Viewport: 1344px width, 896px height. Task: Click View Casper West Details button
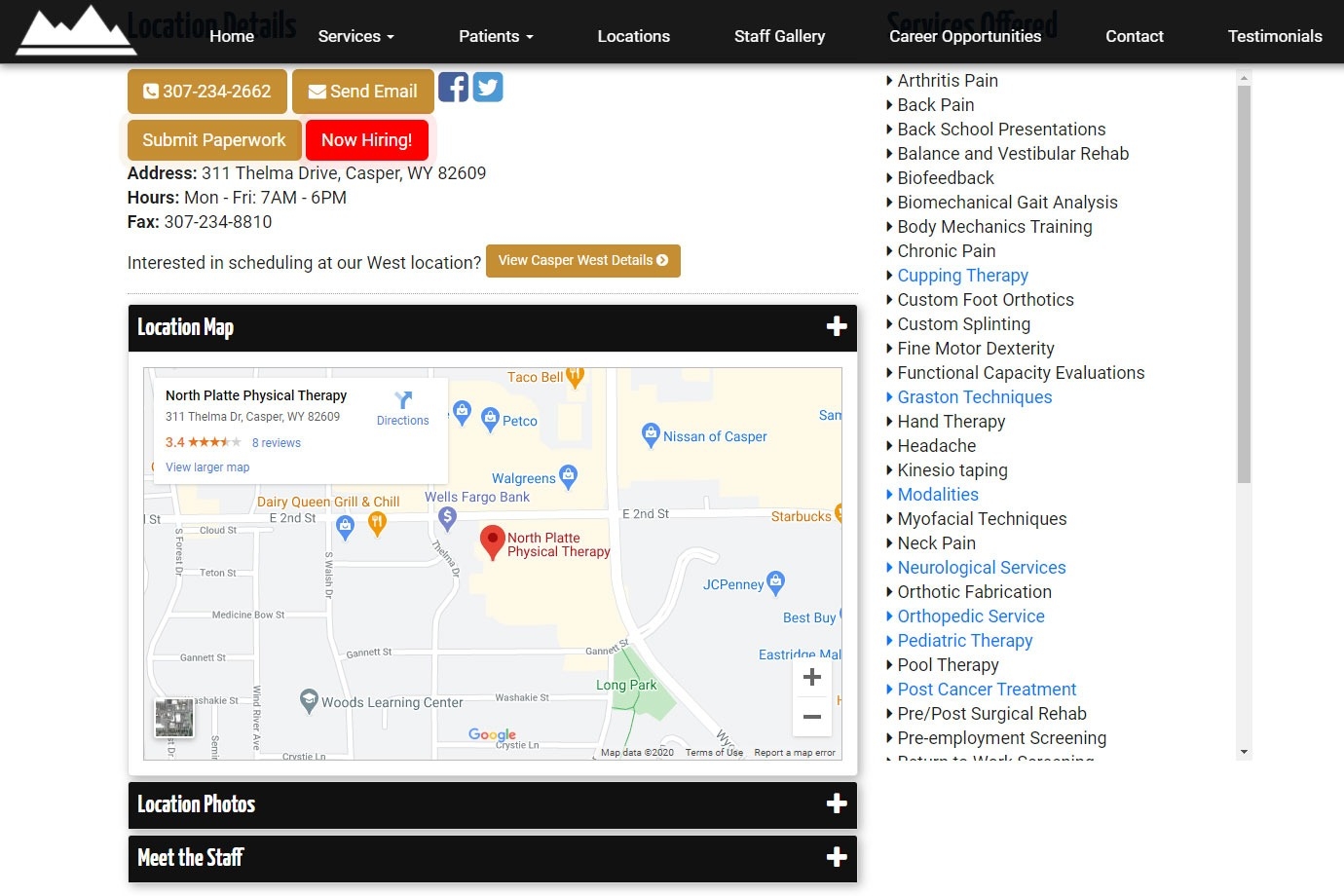pos(583,261)
